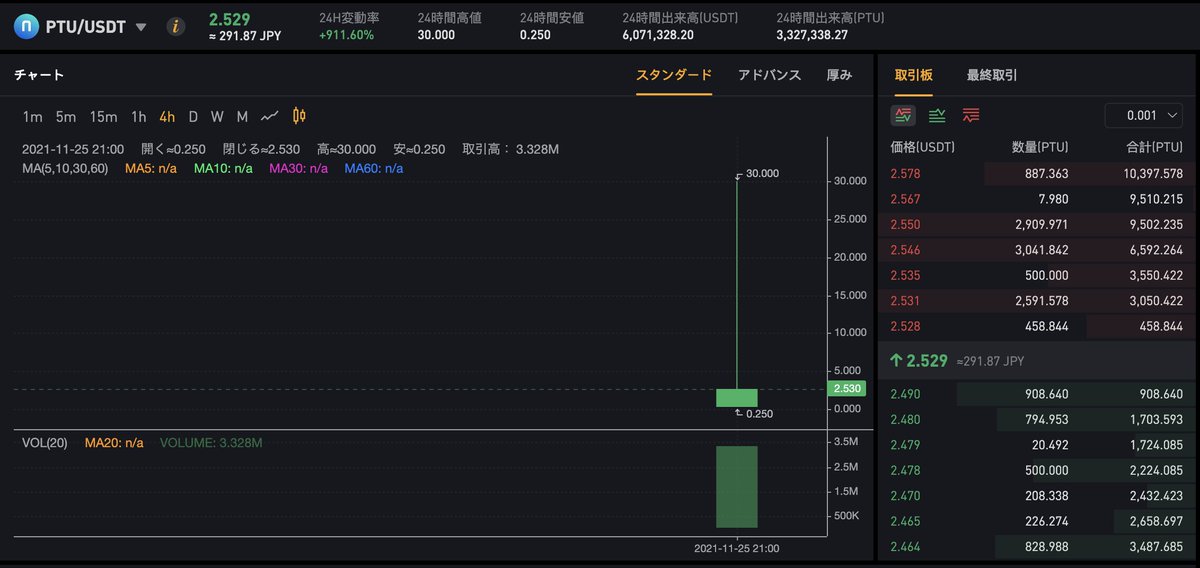The width and height of the screenshot is (1200, 568).
Task: Select the 1h chart interval
Action: click(x=139, y=116)
